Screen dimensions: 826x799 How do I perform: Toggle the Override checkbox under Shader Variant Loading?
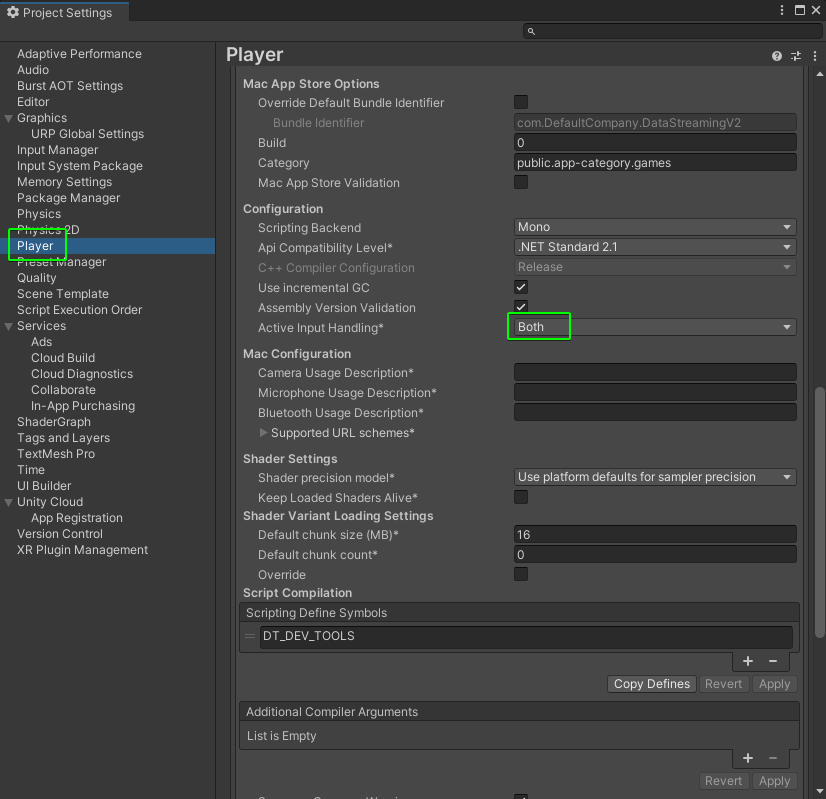click(x=519, y=574)
